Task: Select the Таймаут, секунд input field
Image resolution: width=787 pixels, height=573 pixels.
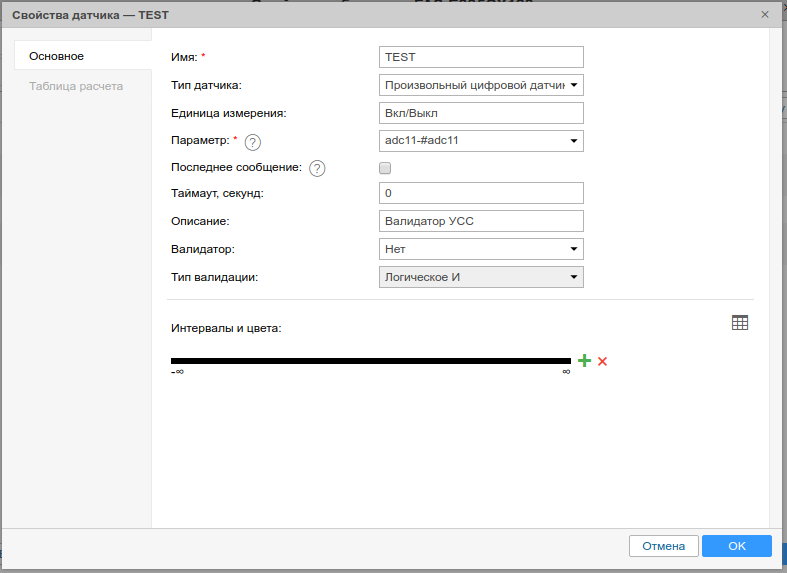Action: pyautogui.click(x=481, y=193)
